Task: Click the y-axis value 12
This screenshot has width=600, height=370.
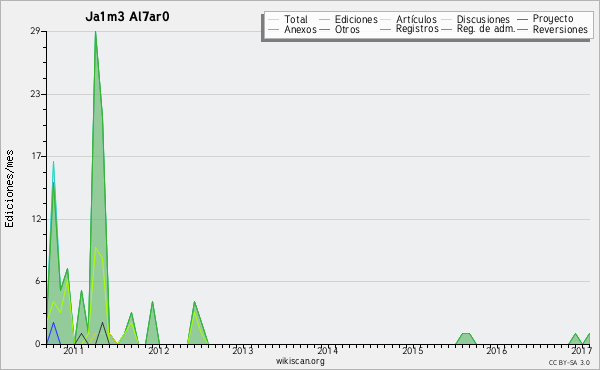Action: pos(36,219)
